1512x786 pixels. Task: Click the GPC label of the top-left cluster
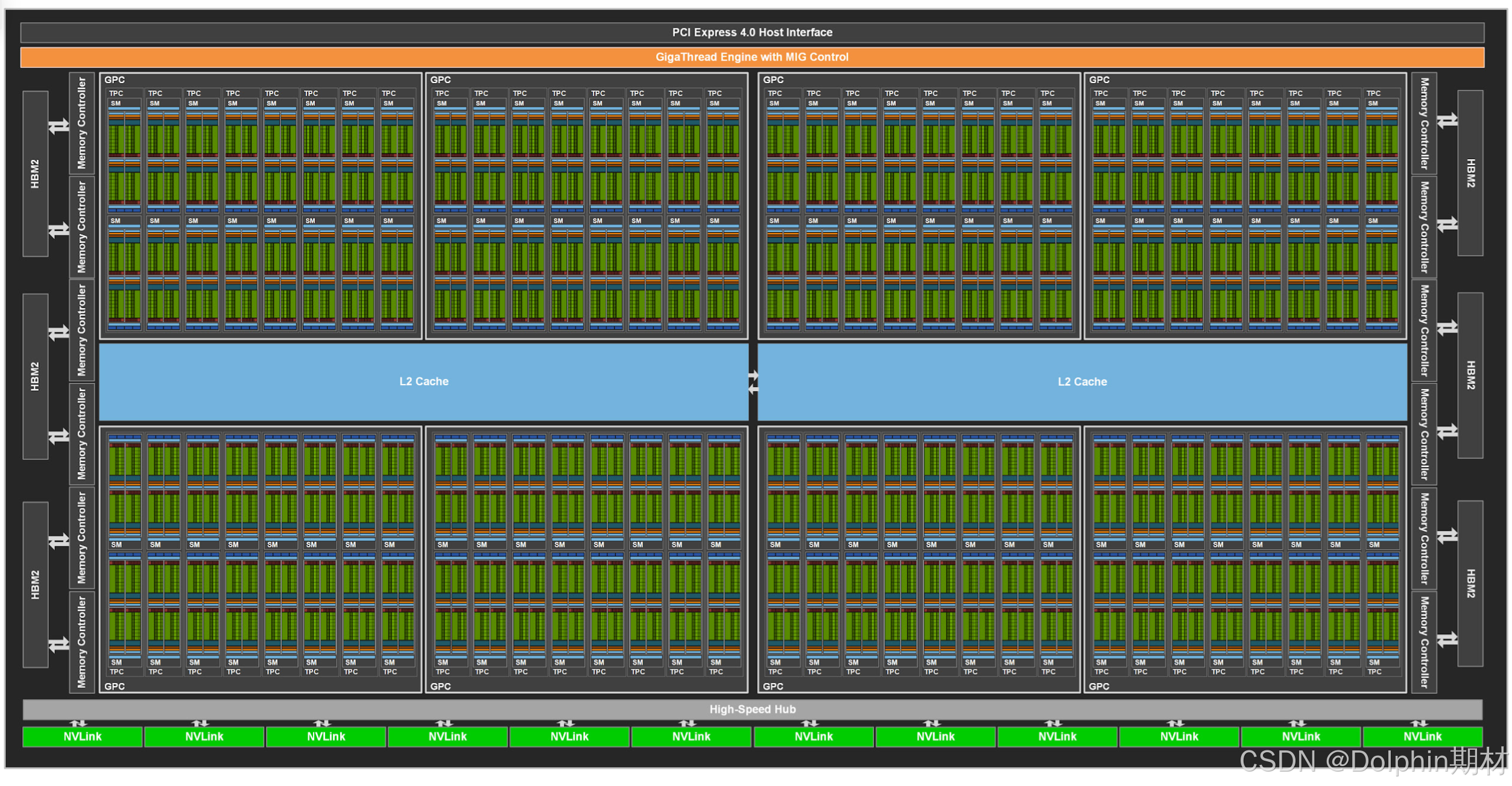click(115, 80)
